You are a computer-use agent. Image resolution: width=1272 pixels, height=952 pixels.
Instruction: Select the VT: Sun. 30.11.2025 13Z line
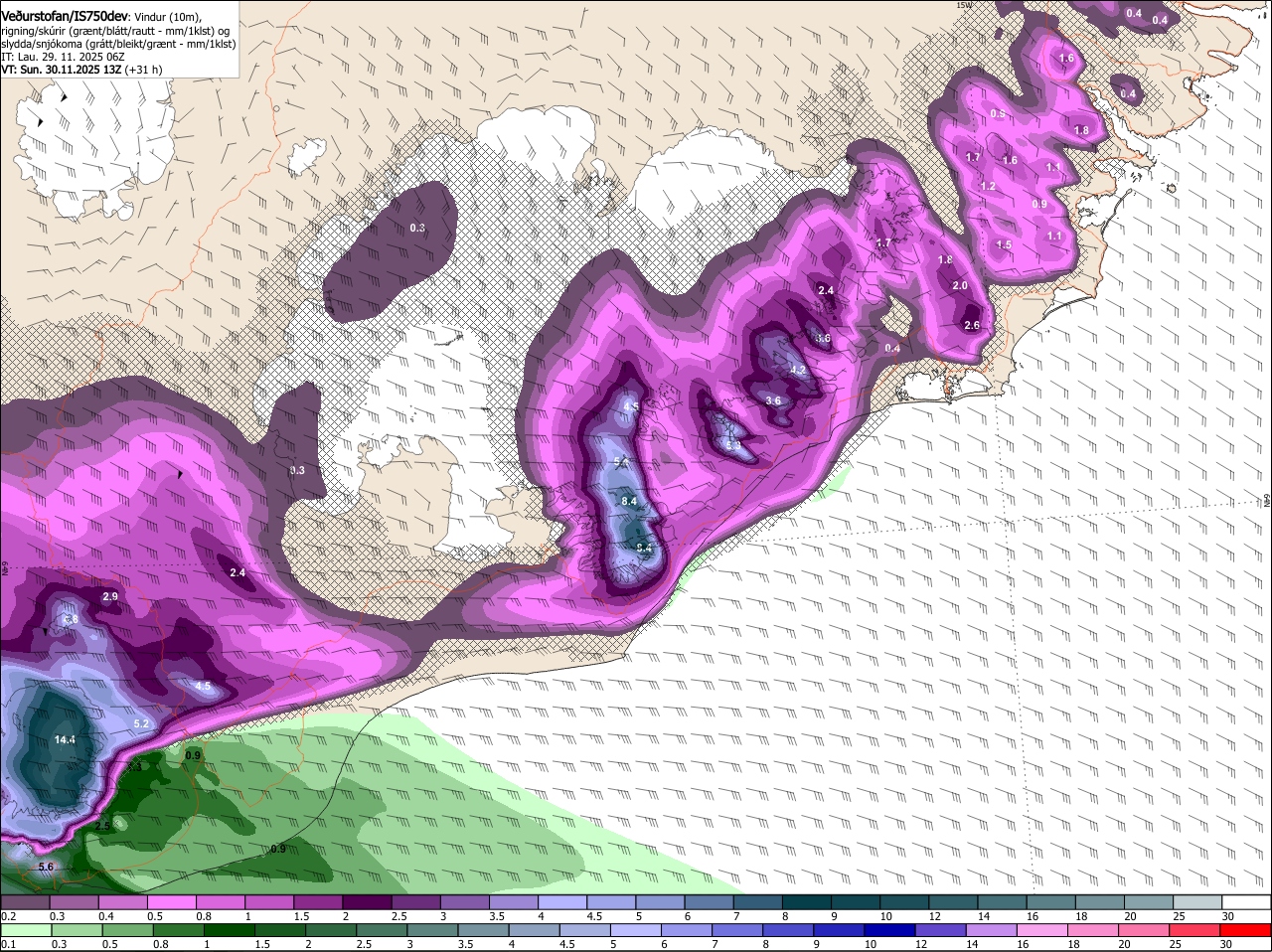81,71
